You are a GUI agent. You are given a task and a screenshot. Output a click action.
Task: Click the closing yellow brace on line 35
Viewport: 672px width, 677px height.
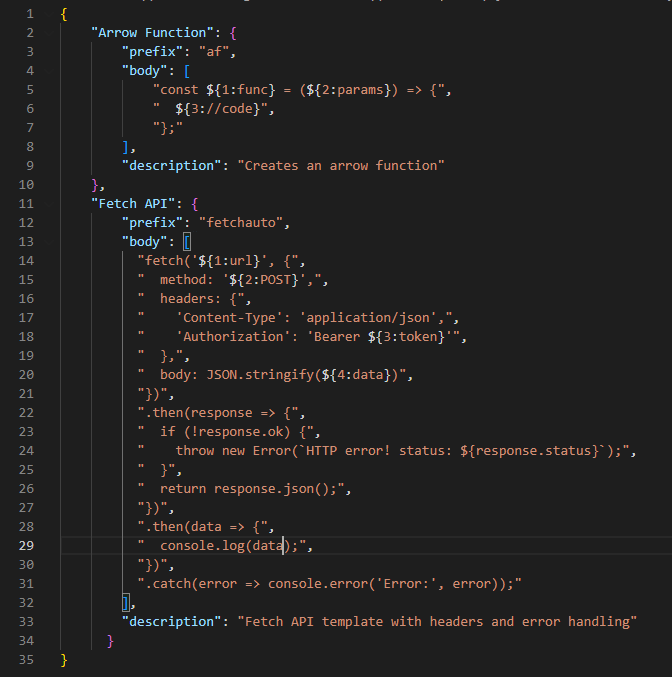(64, 660)
